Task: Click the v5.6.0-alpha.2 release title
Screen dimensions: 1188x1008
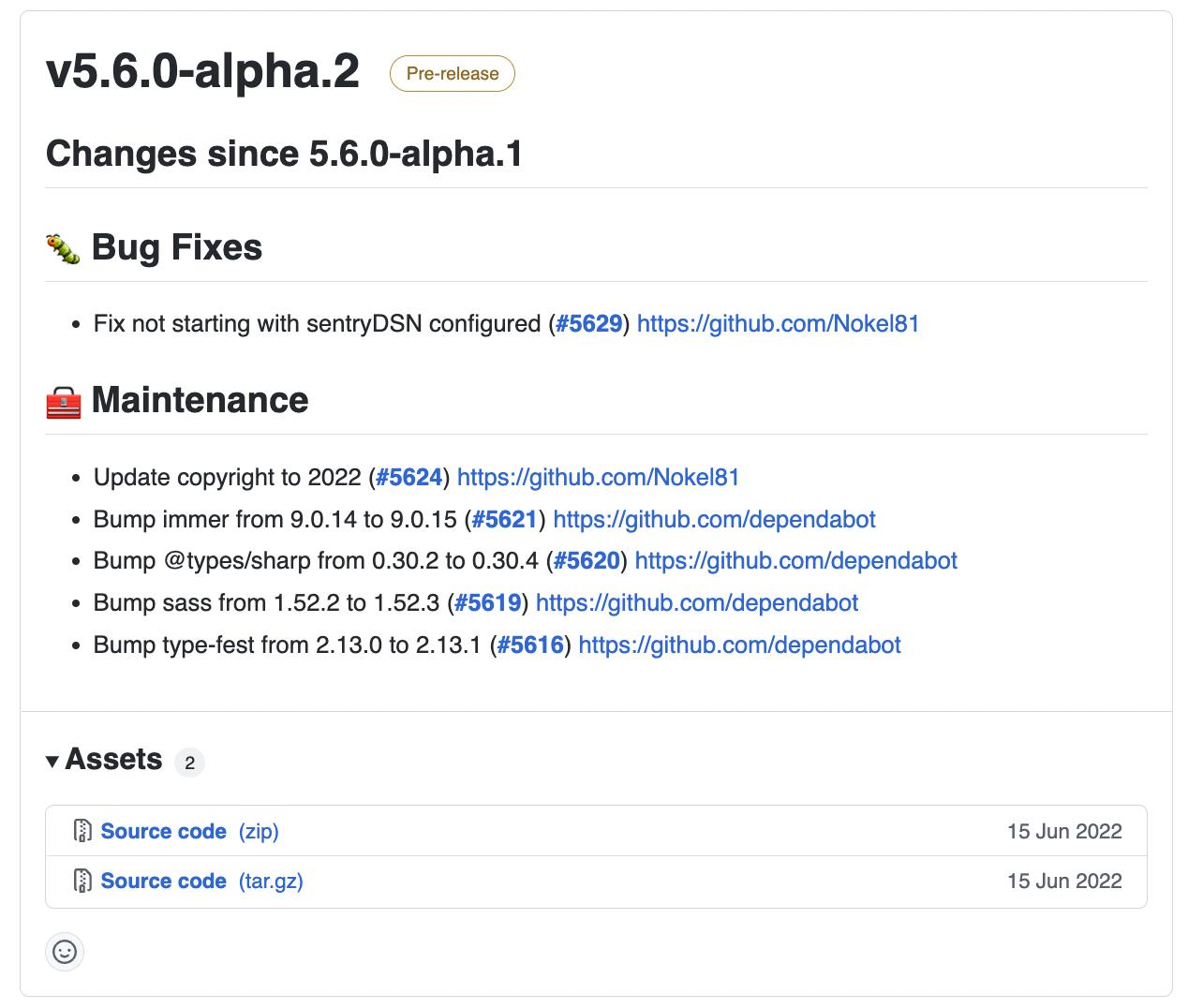Action: pos(202,71)
